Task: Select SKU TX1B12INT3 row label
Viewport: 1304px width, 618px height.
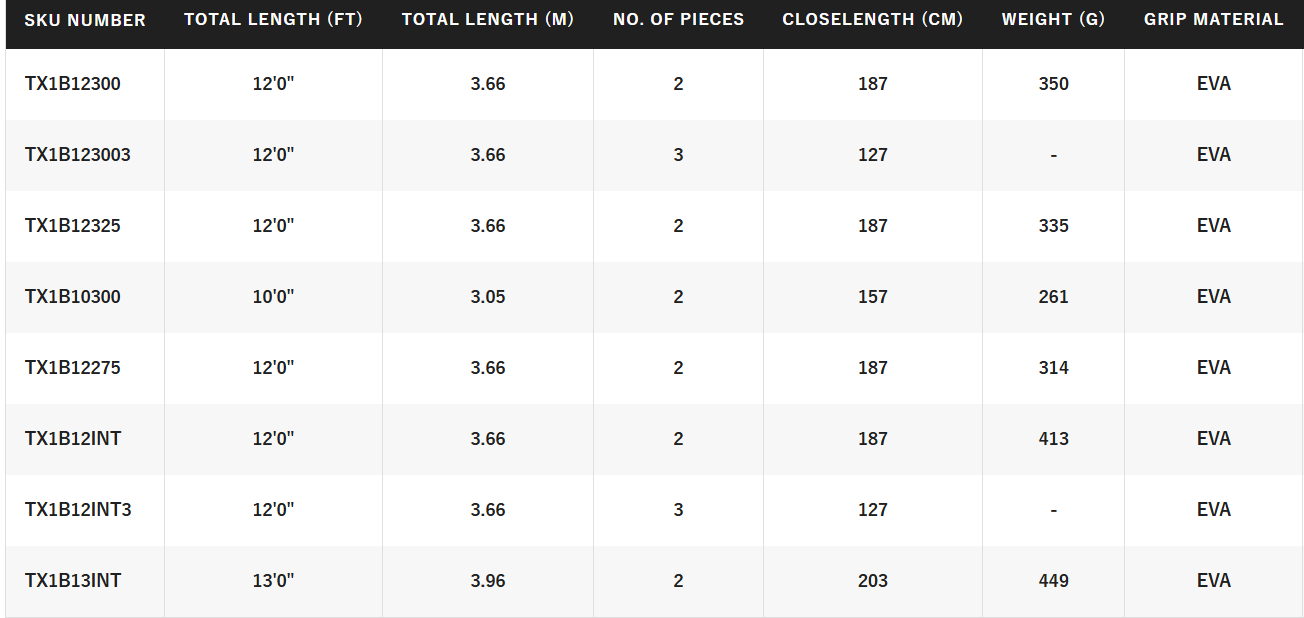Action: click(78, 510)
